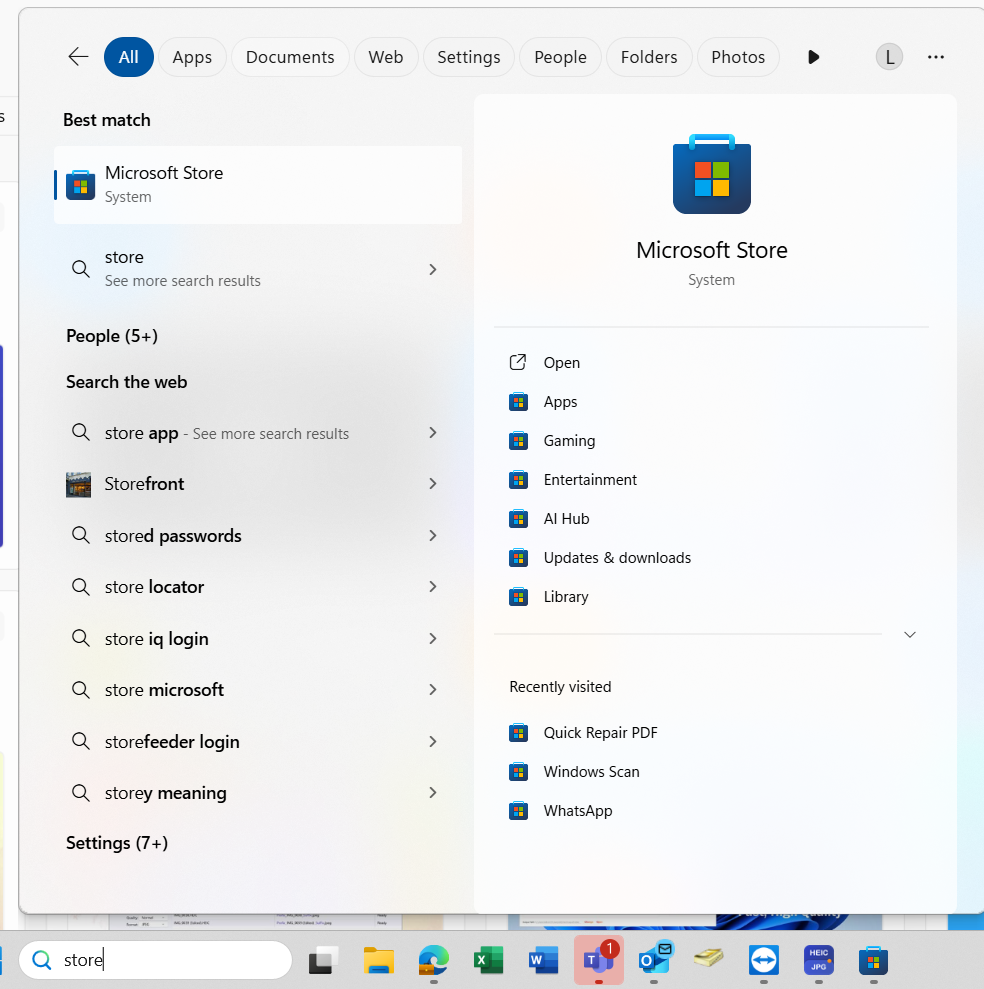The height and width of the screenshot is (989, 984).
Task: Open the Microsoft Store best match result
Action: pyautogui.click(x=258, y=185)
